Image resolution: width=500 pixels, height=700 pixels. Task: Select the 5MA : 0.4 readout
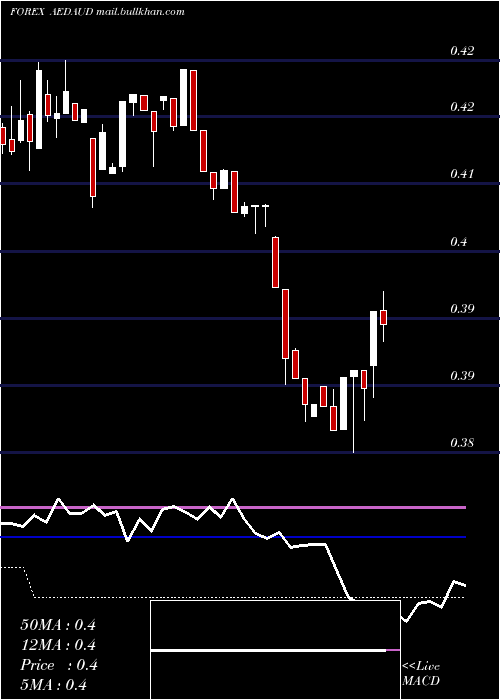[54, 685]
